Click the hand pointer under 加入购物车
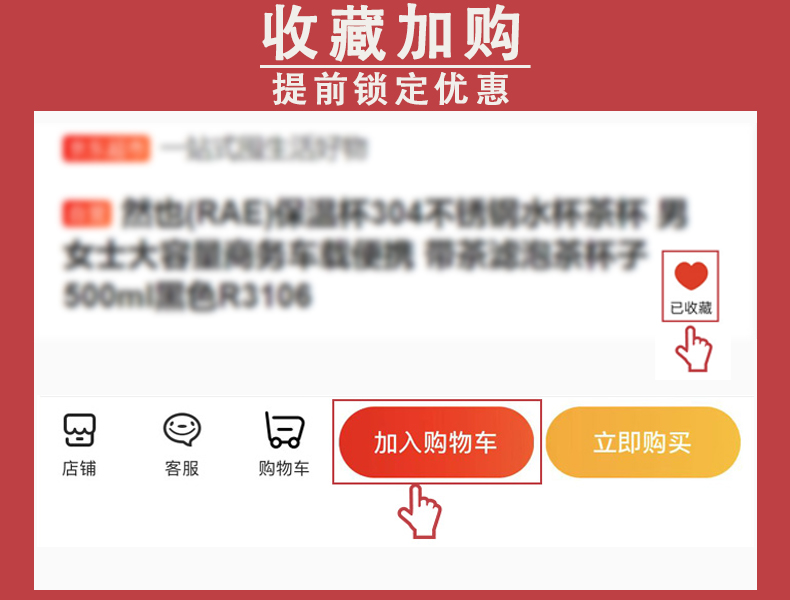 (420, 511)
